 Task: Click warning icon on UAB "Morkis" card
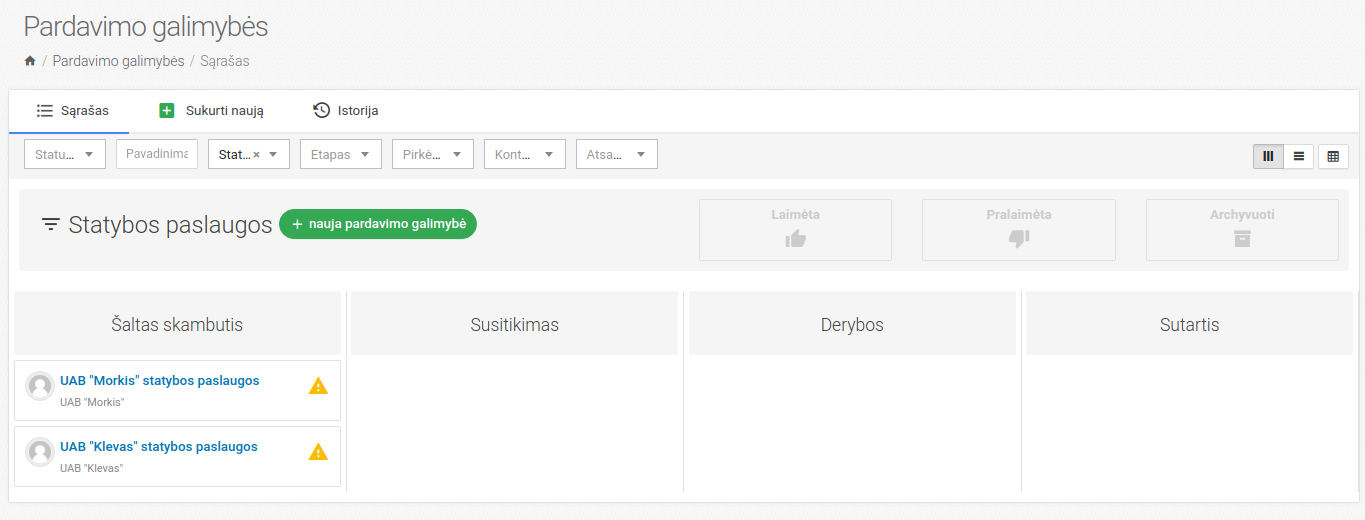318,386
